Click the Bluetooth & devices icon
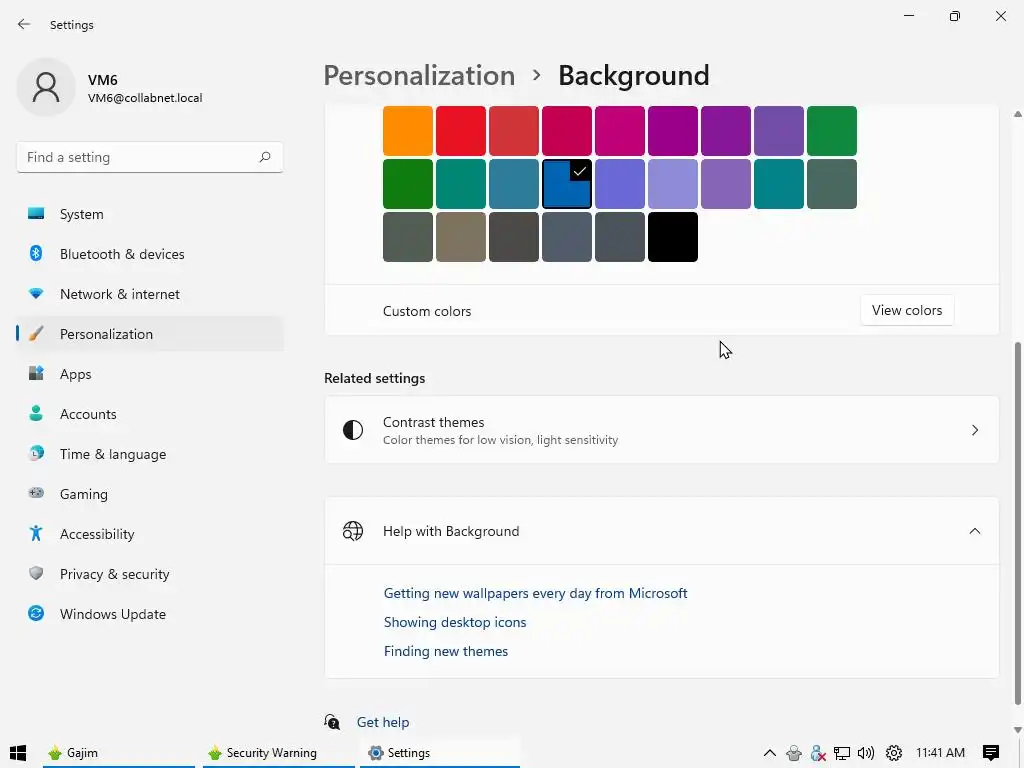1024x768 pixels. [x=36, y=254]
